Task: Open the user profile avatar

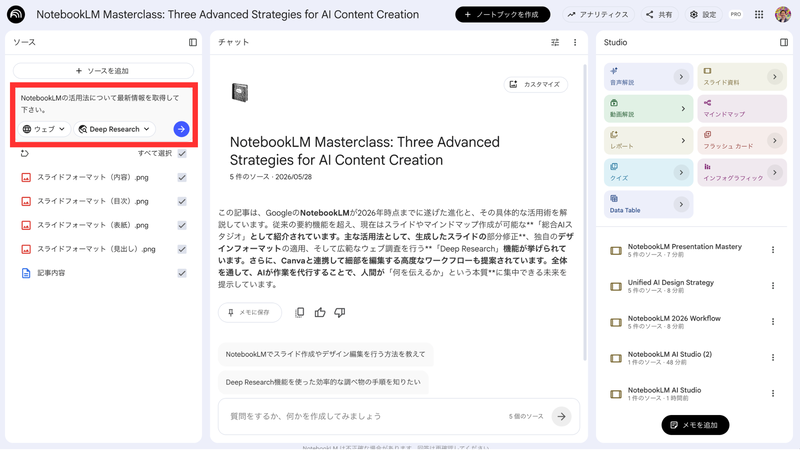Action: click(x=783, y=14)
